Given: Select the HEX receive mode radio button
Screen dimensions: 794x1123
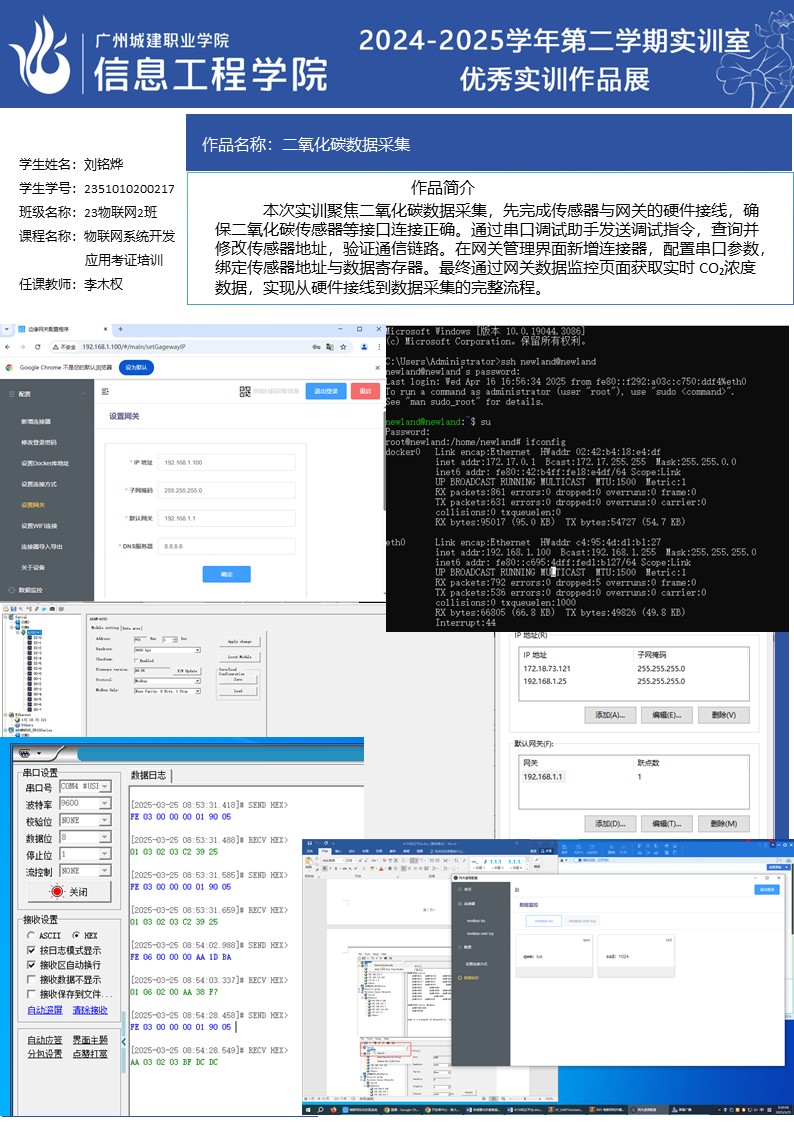Looking at the screenshot, I should coord(76,935).
